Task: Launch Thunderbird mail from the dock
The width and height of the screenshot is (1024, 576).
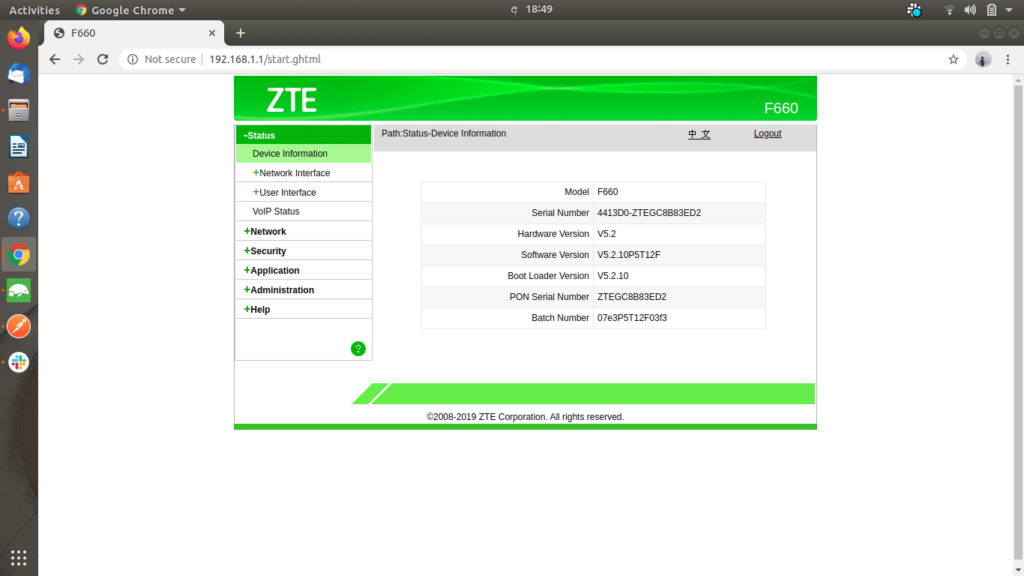Action: tap(18, 74)
